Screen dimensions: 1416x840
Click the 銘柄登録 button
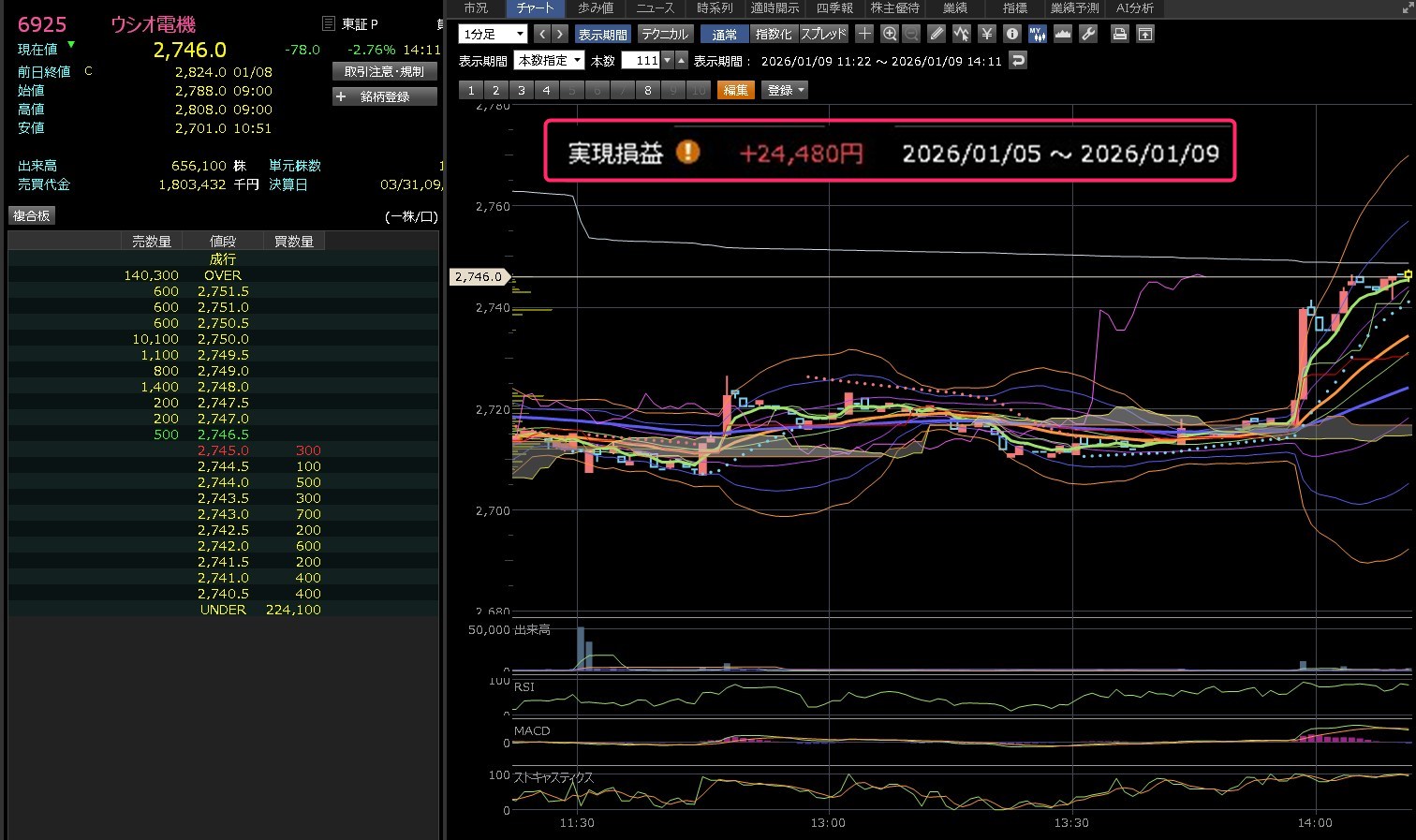pos(385,96)
